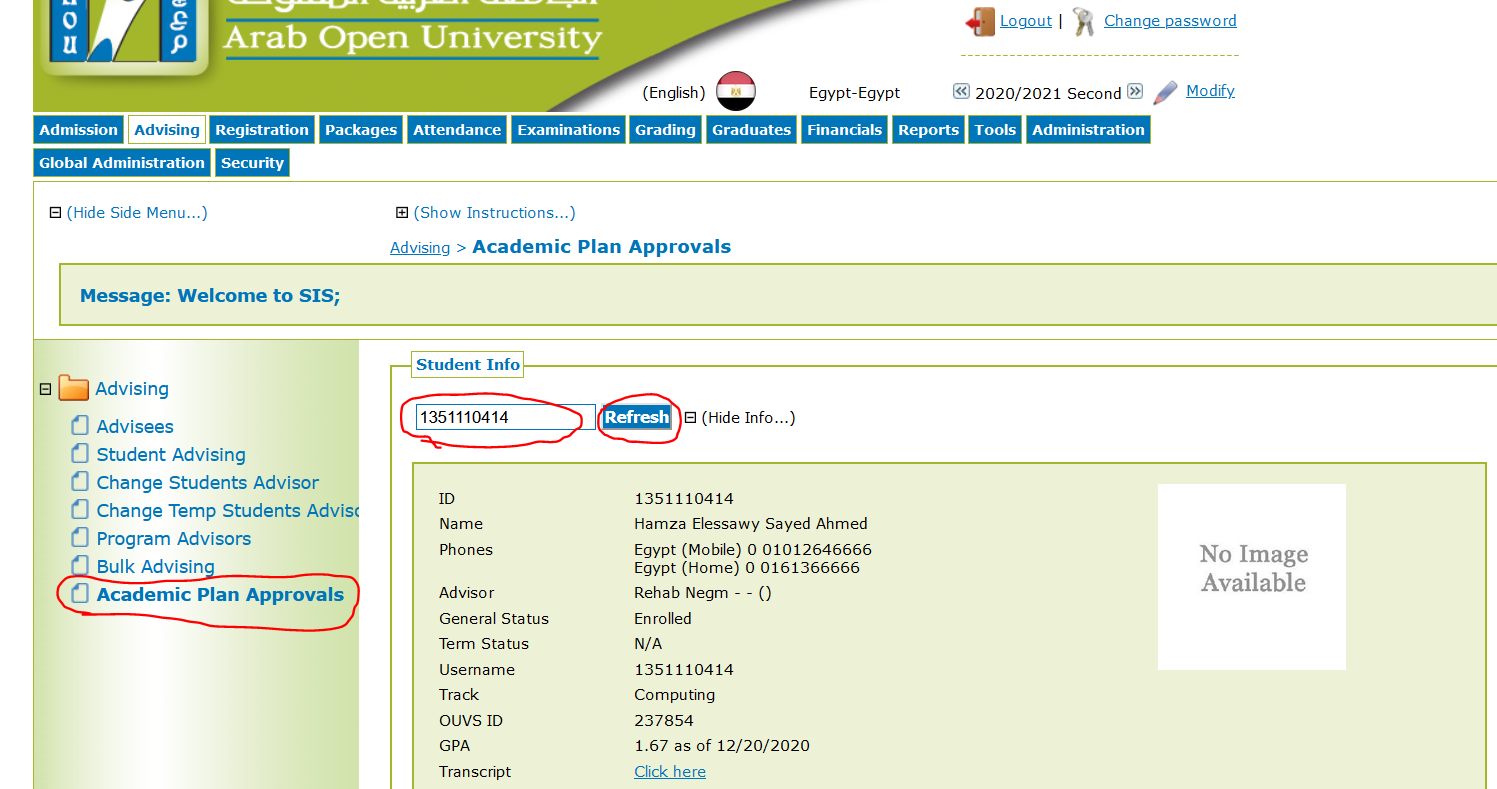Open the Graduates tab
This screenshot has width=1497, height=789.
pos(752,130)
